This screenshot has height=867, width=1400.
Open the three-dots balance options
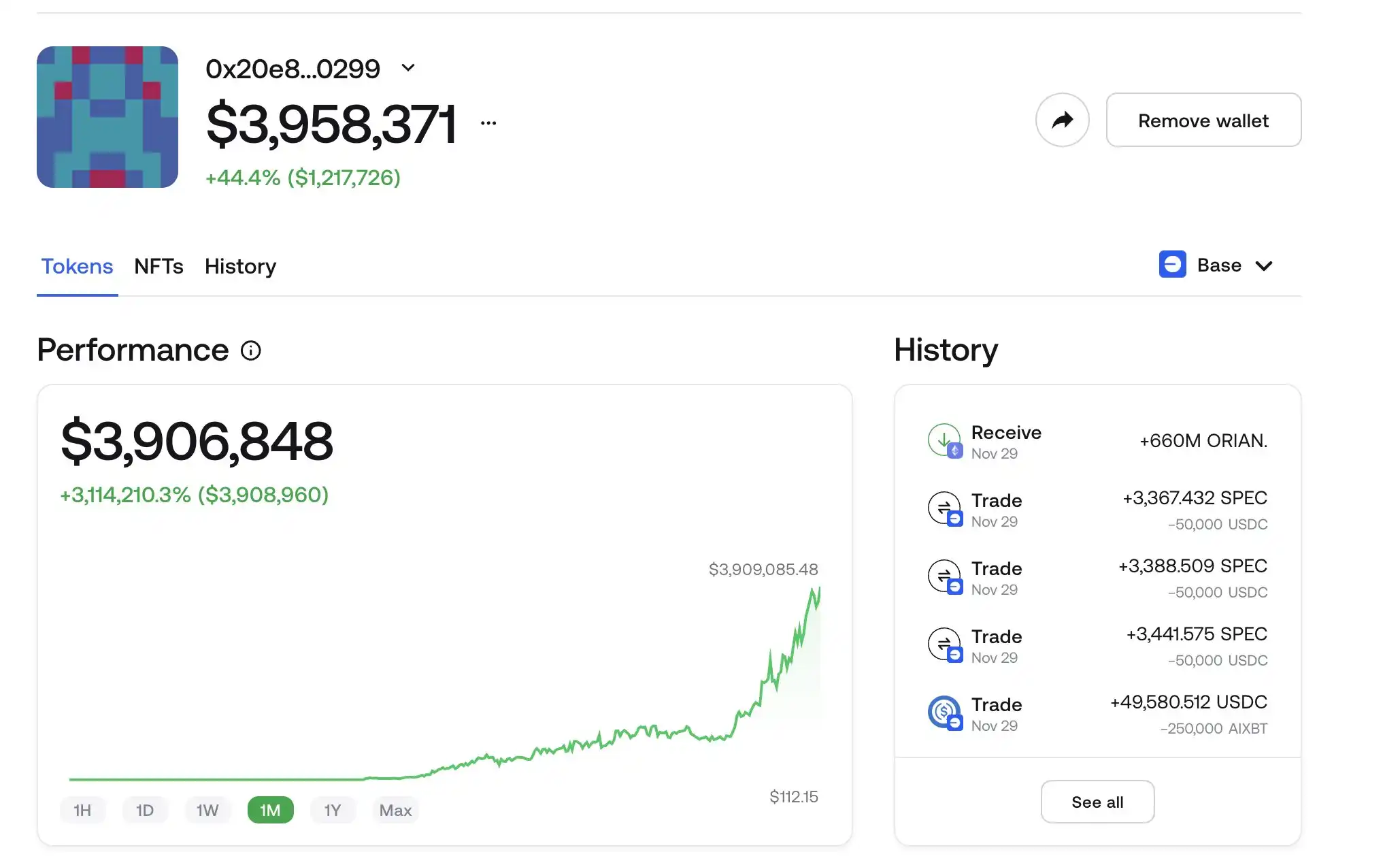point(488,123)
